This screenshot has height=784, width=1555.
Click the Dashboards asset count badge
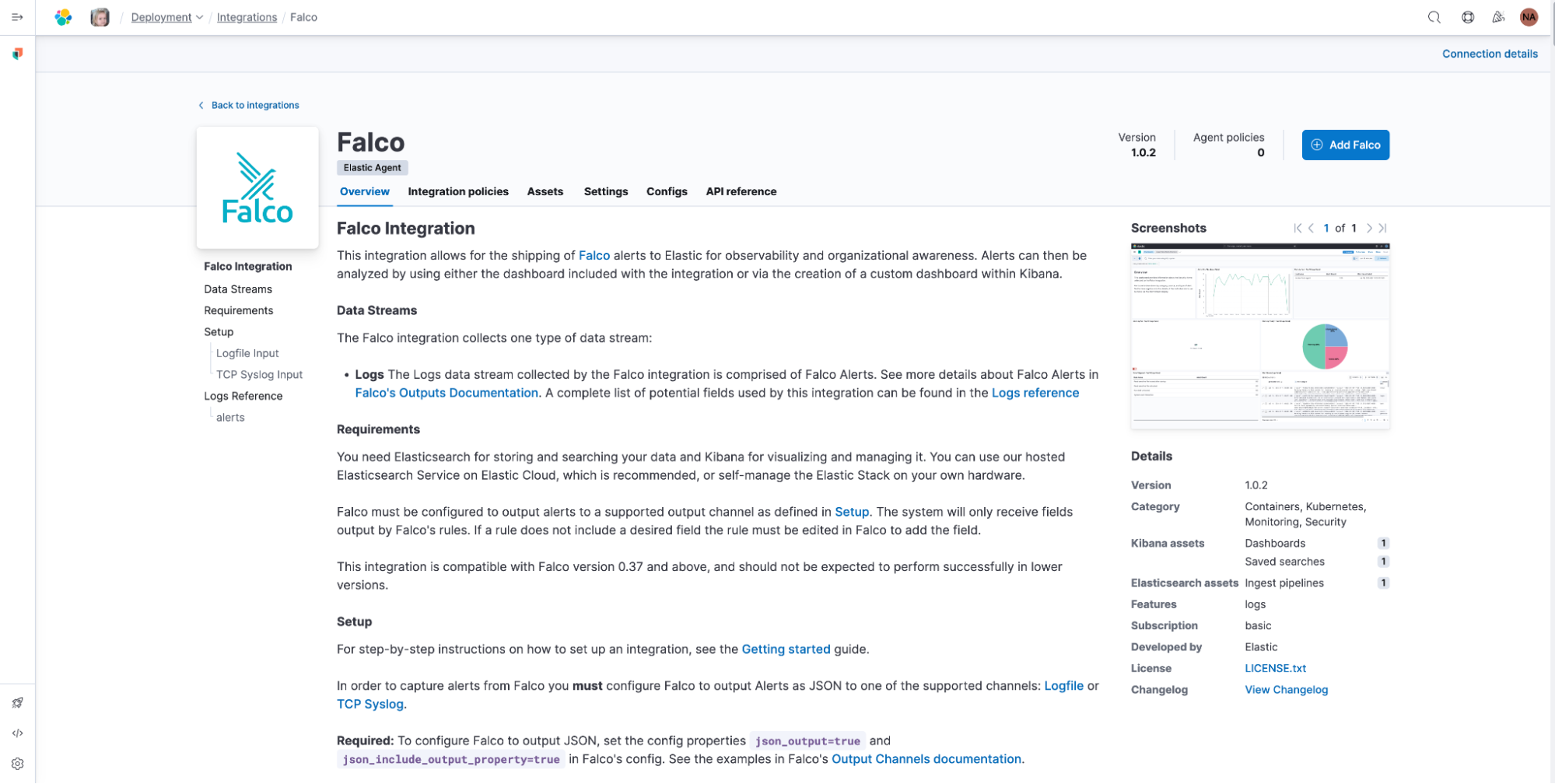1383,543
